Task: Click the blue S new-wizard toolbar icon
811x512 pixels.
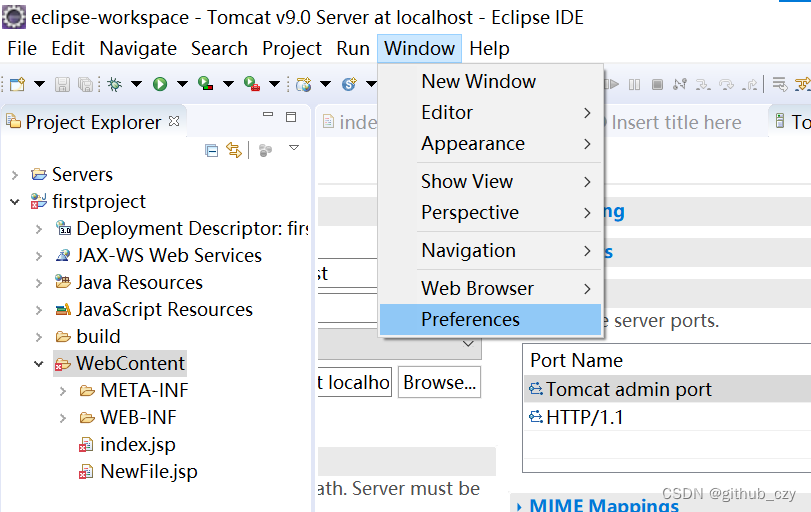Action: (x=350, y=84)
